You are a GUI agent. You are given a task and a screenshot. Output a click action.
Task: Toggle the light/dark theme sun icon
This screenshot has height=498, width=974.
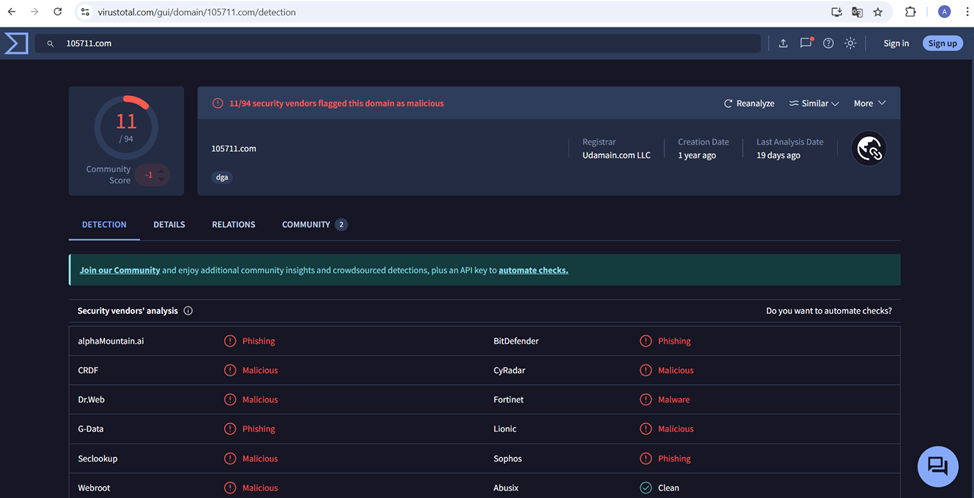click(850, 43)
